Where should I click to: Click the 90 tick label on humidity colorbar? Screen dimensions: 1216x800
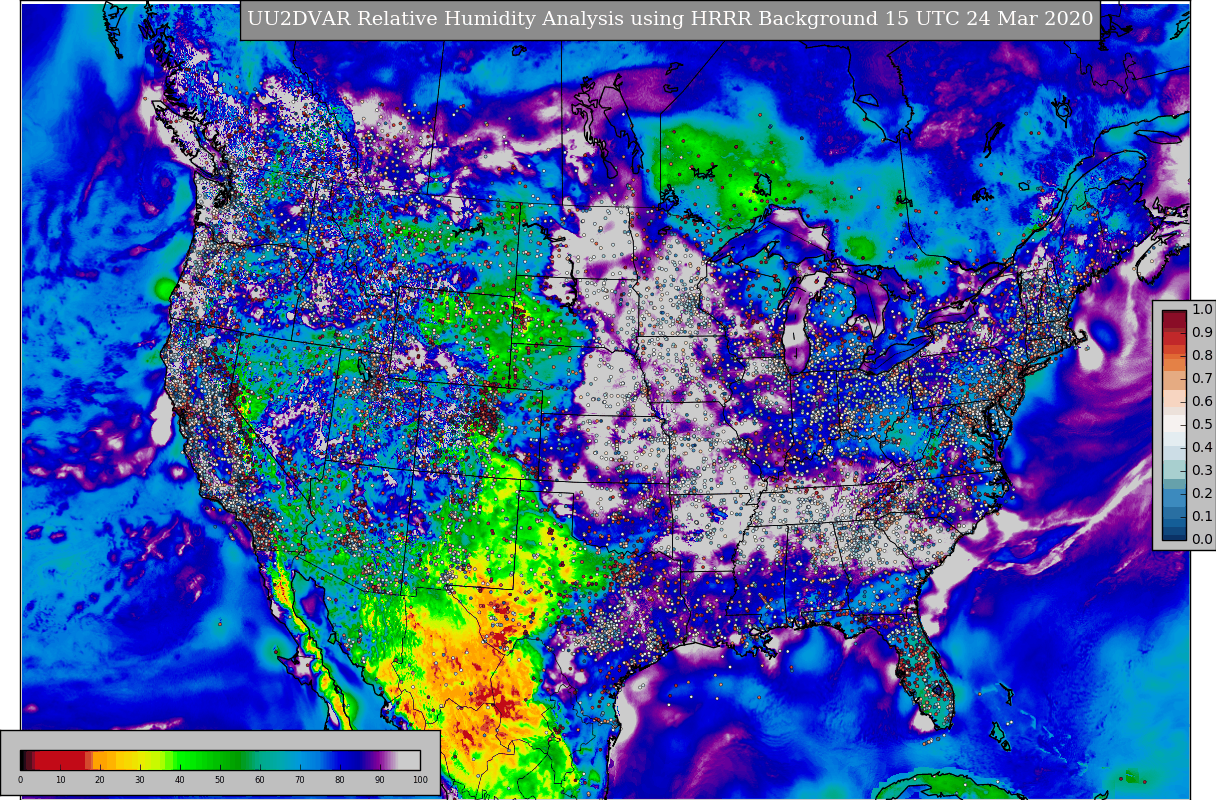click(380, 780)
